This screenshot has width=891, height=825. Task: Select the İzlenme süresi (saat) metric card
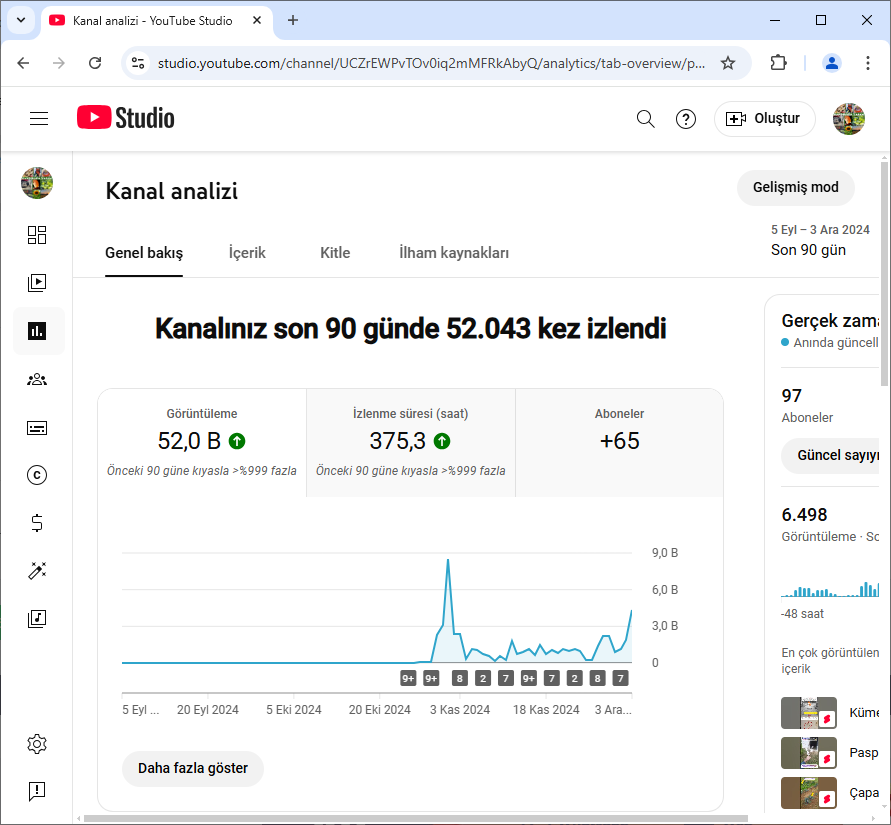click(x=411, y=443)
